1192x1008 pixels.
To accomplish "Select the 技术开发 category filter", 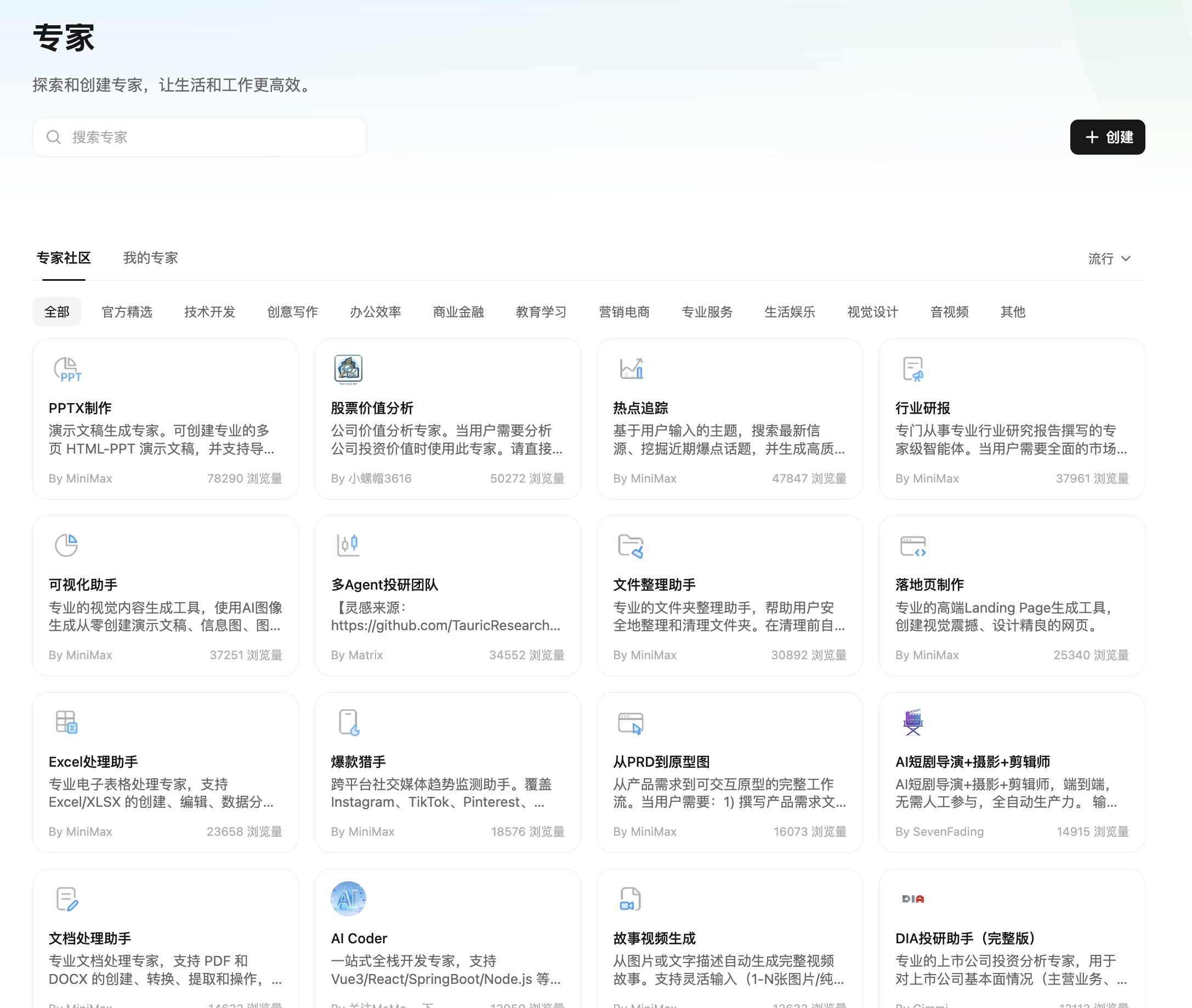I will (x=209, y=312).
